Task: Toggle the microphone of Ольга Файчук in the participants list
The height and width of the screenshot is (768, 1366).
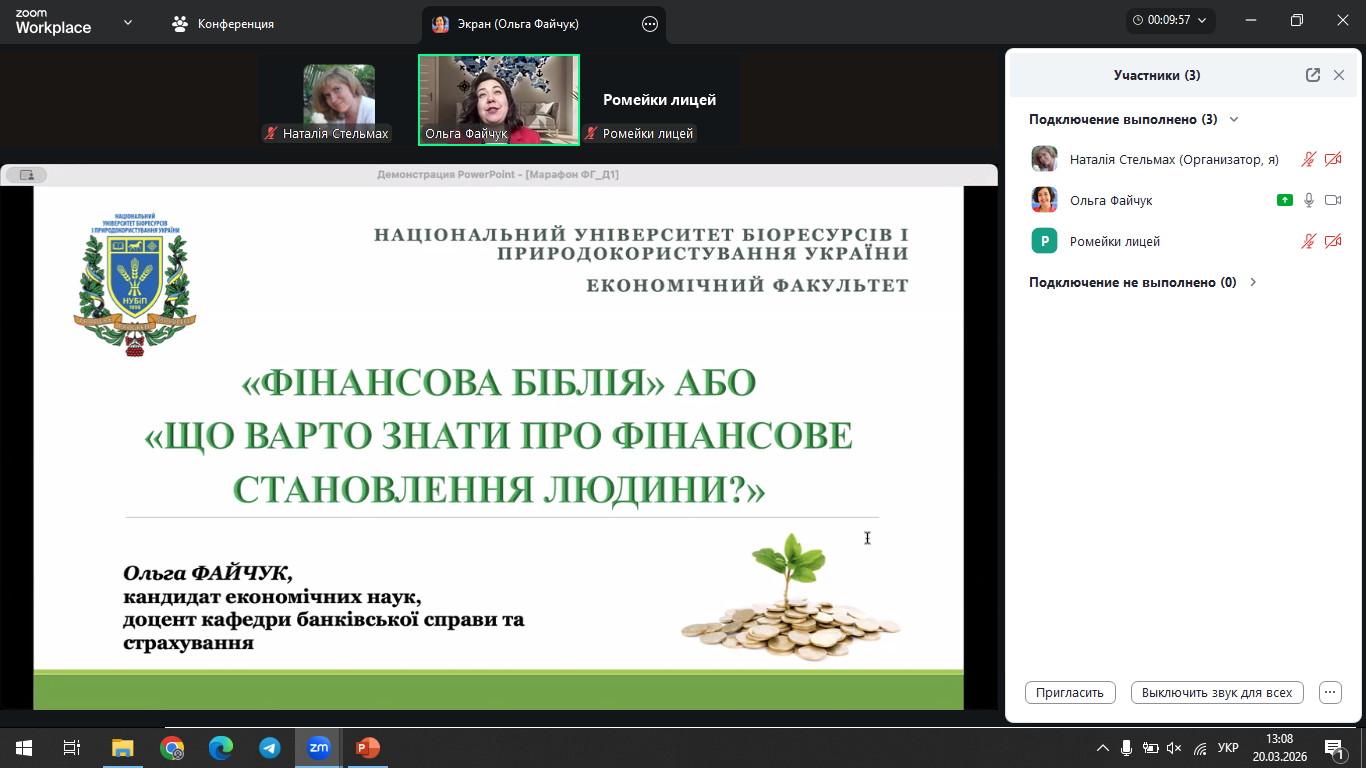Action: 1308,200
